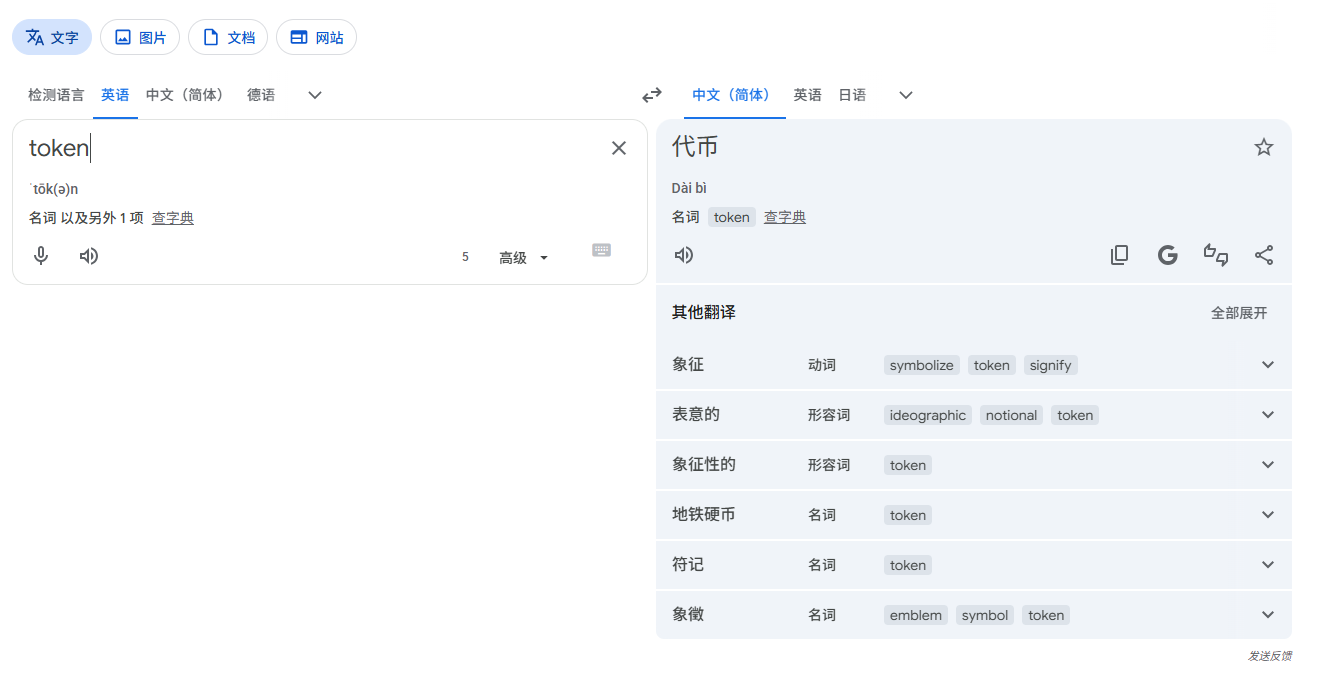Search translation with Google icon

pyautogui.click(x=1168, y=255)
